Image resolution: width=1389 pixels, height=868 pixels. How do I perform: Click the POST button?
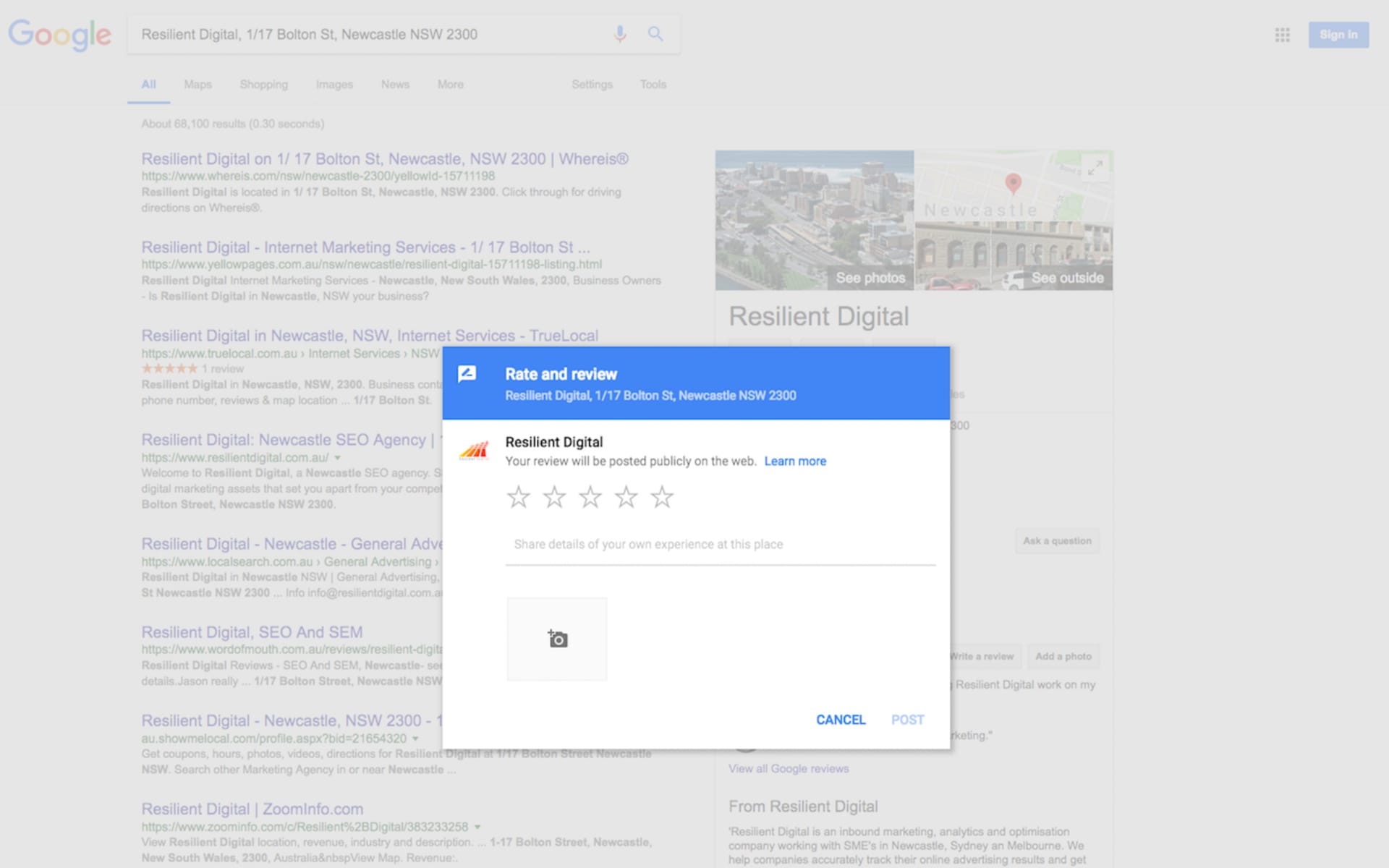point(908,720)
